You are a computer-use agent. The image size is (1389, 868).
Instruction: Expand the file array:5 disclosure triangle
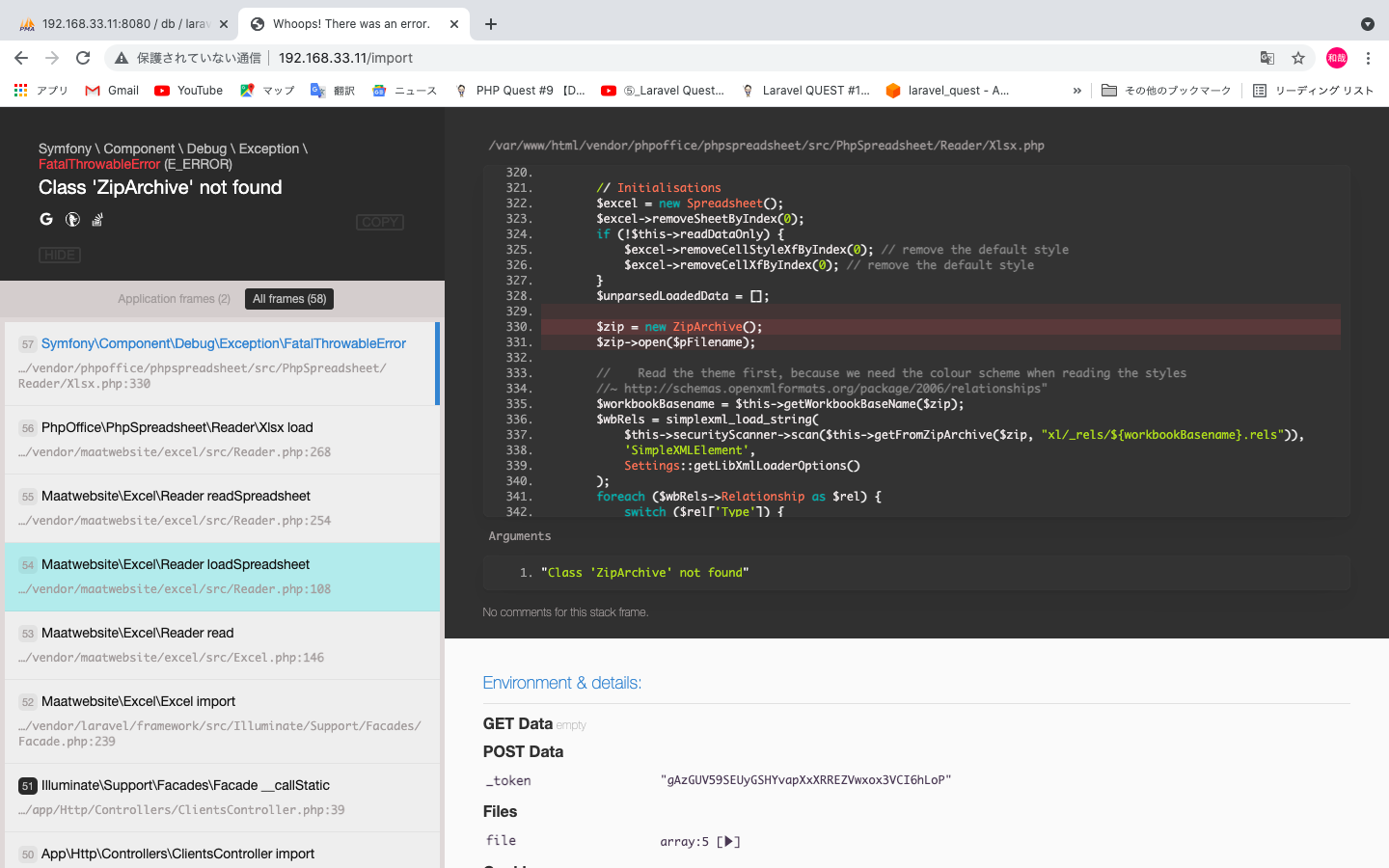tap(729, 842)
